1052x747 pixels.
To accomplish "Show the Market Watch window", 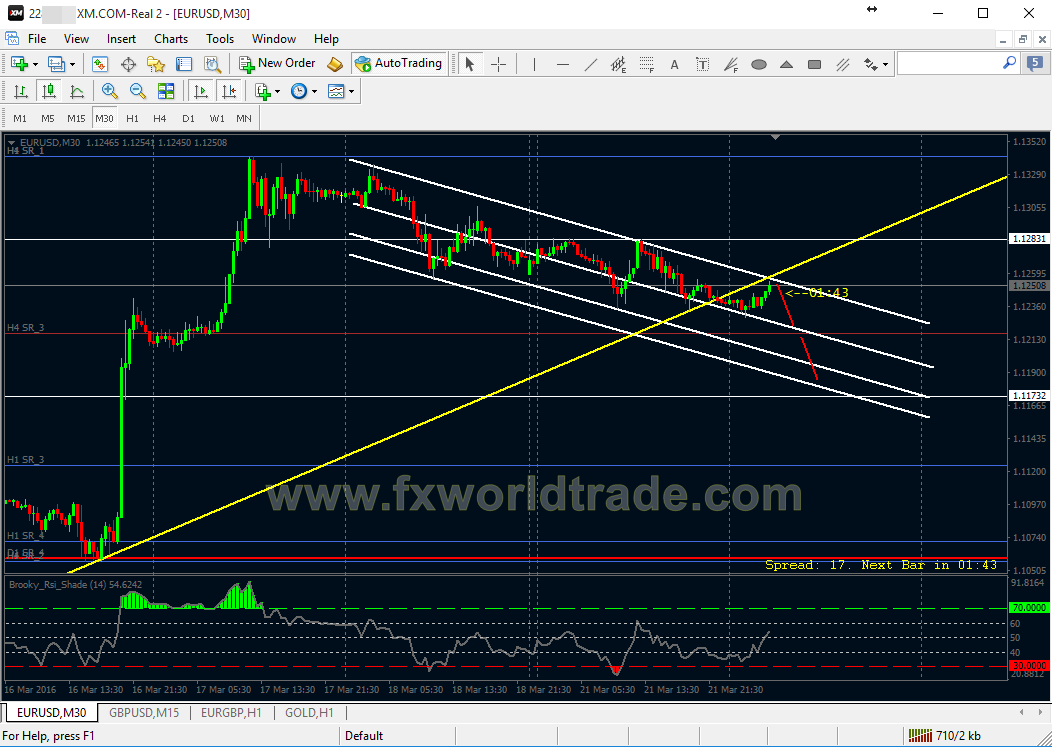I will (x=100, y=64).
